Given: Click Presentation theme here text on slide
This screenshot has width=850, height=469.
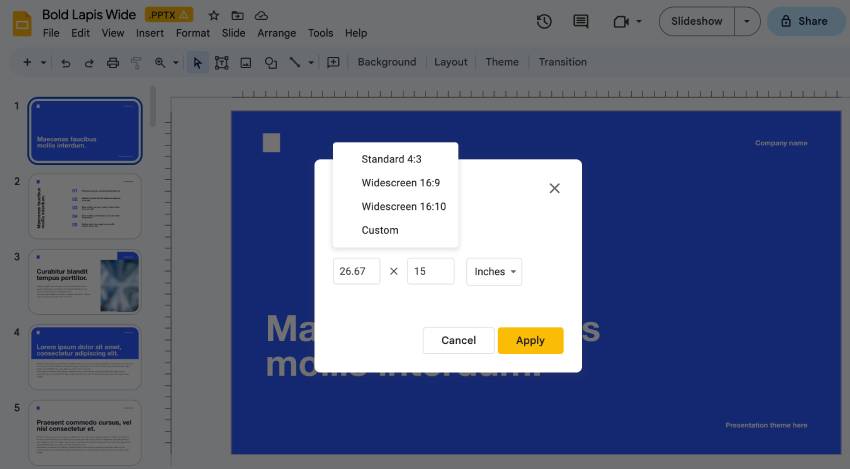Looking at the screenshot, I should point(766,426).
